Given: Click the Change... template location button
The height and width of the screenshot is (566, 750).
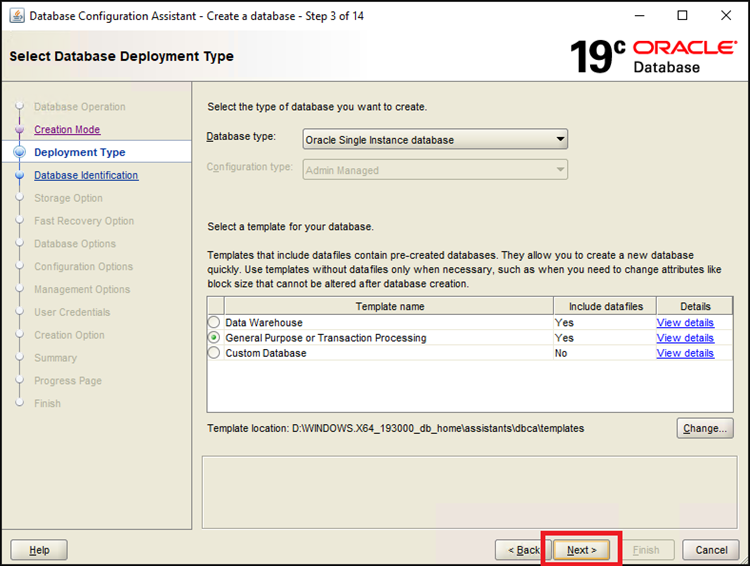Looking at the screenshot, I should tap(705, 428).
